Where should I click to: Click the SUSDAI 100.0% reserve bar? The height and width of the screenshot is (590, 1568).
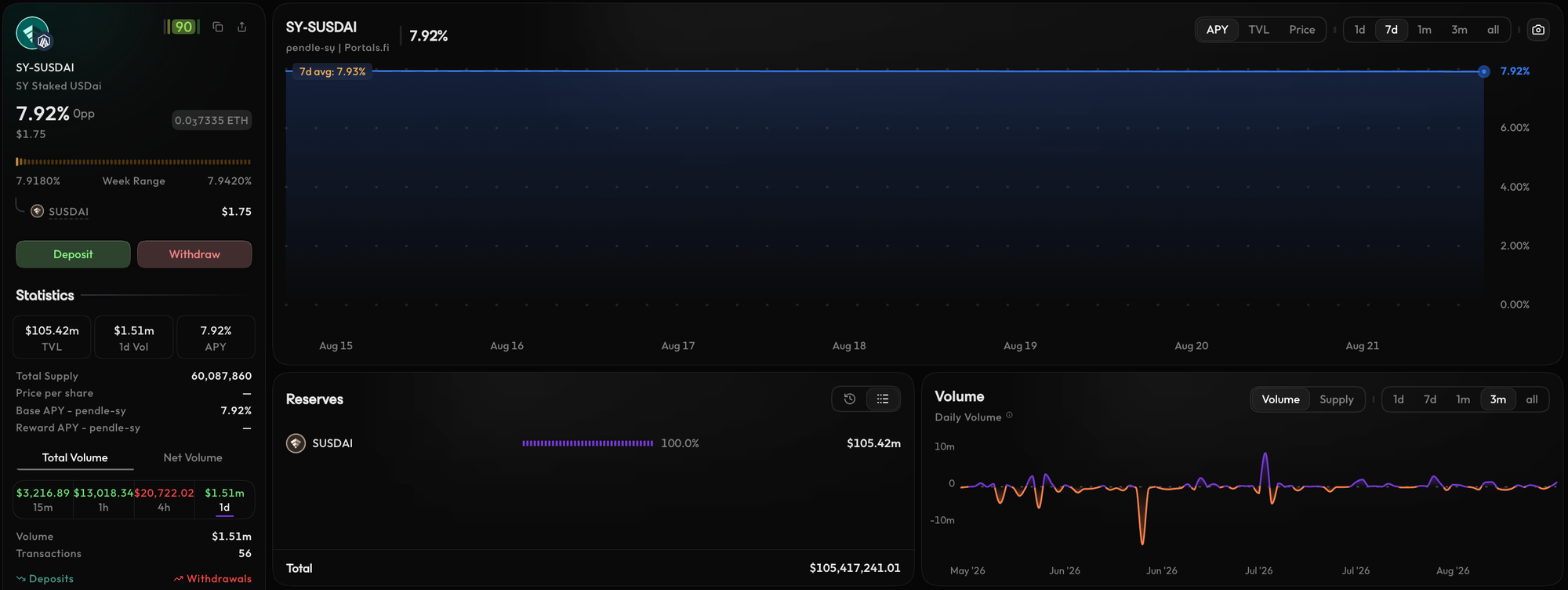pos(588,443)
